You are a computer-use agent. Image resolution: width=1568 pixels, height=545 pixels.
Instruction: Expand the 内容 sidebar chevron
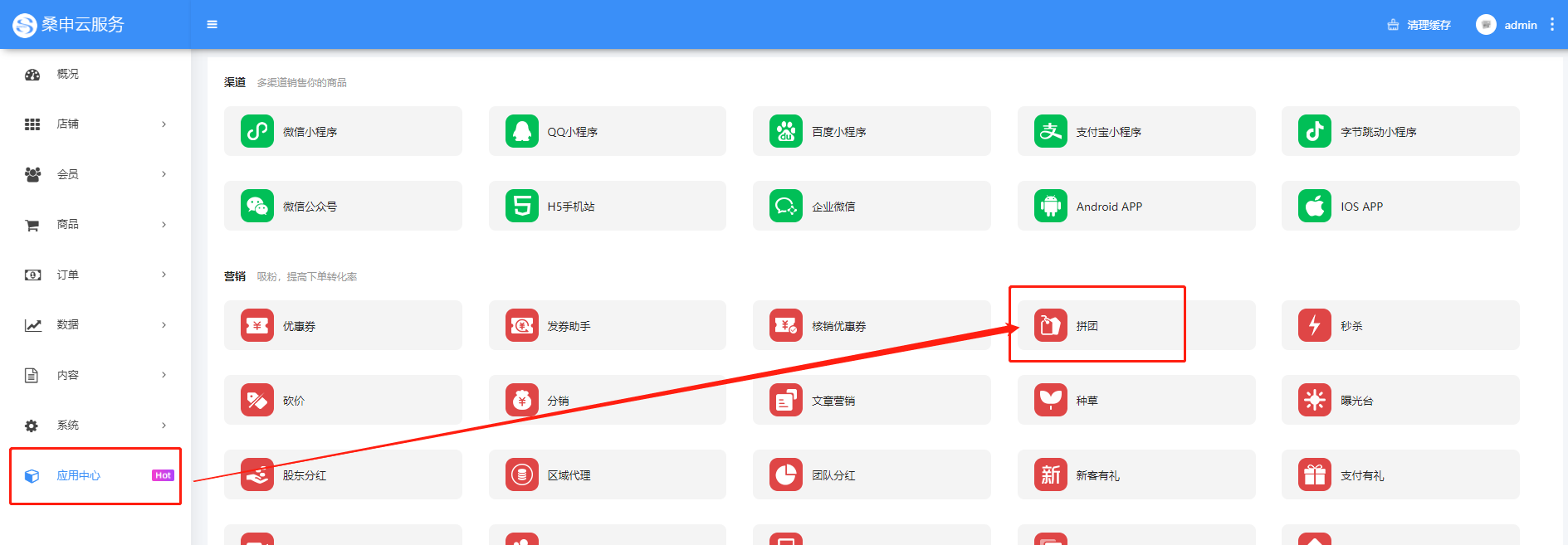click(x=164, y=375)
